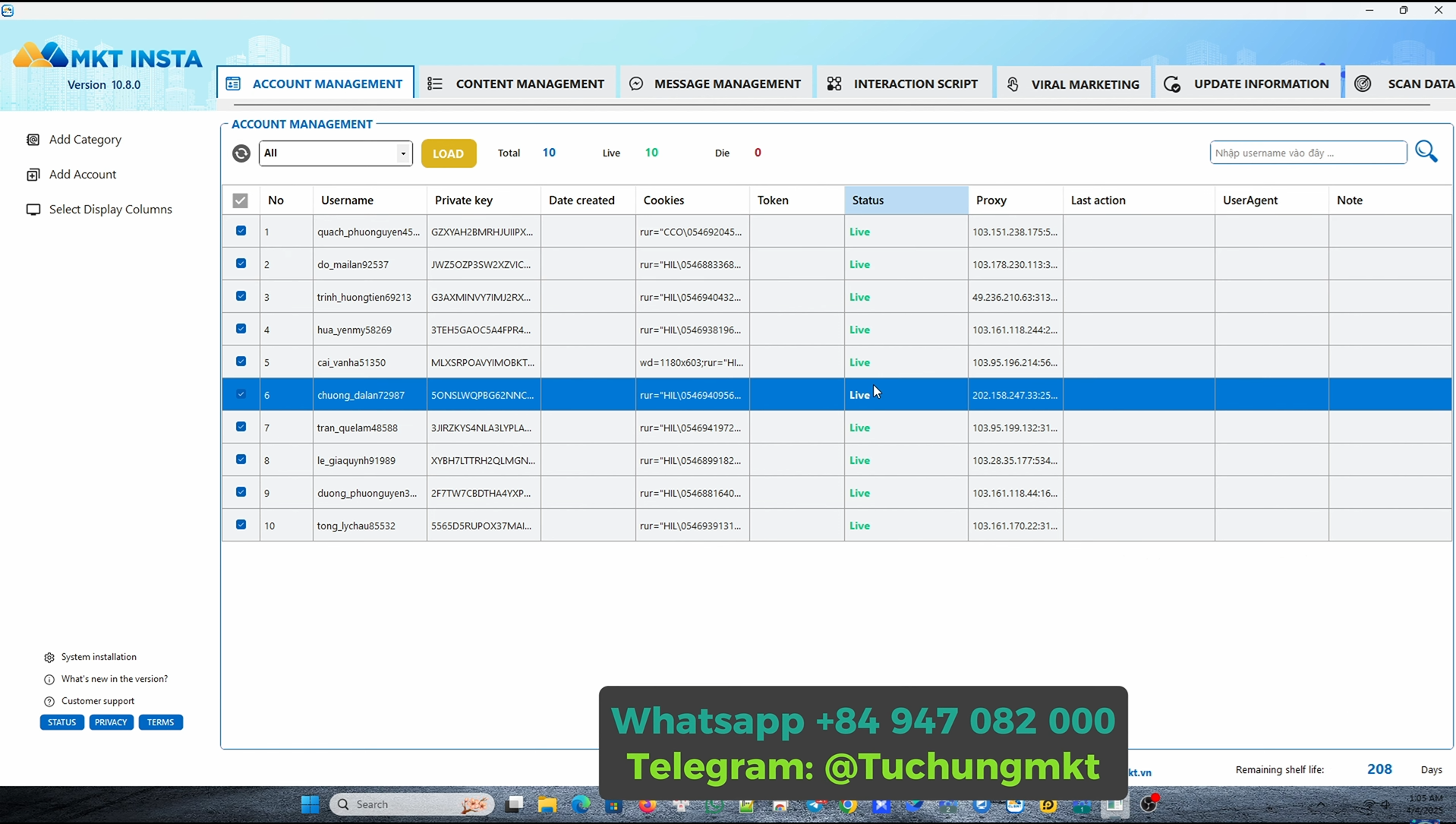
Task: Click the System installation gear icon
Action: click(x=49, y=658)
